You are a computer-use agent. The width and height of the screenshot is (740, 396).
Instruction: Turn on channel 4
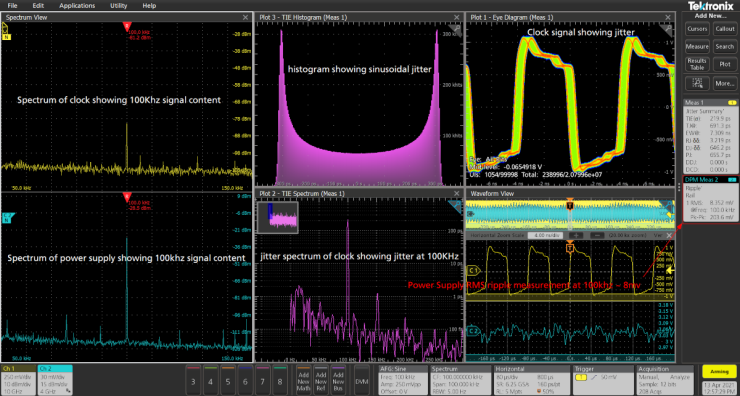[210, 380]
